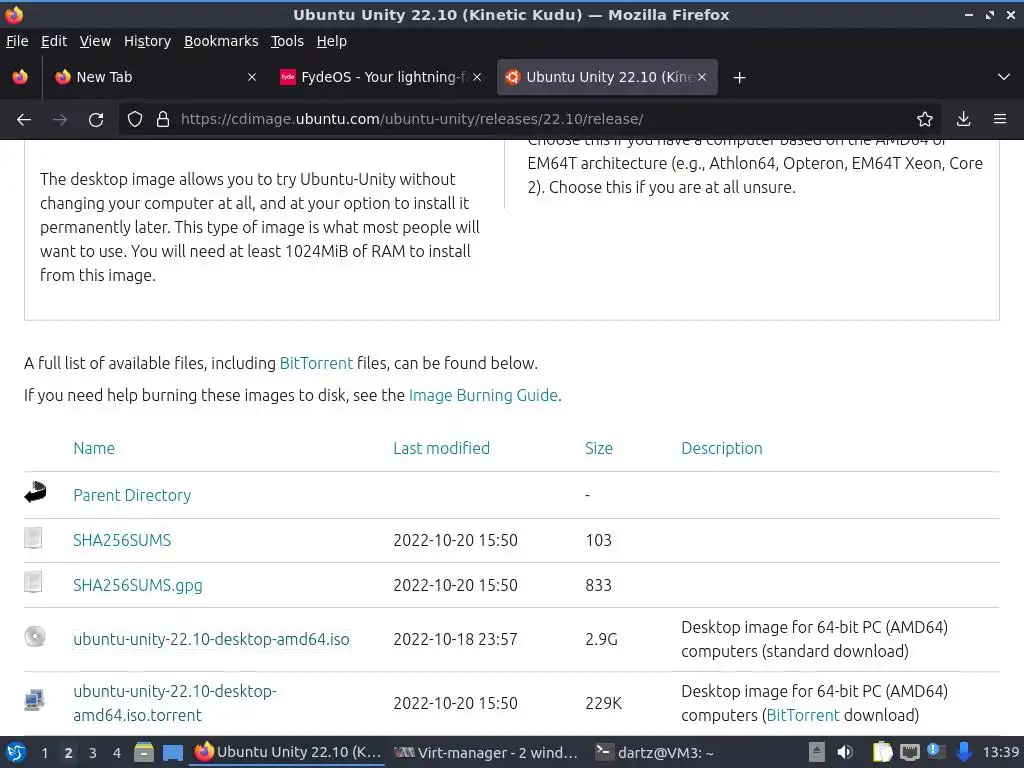Viewport: 1024px width, 768px height.
Task: Open clipboard manager tray icon
Action: [882, 752]
